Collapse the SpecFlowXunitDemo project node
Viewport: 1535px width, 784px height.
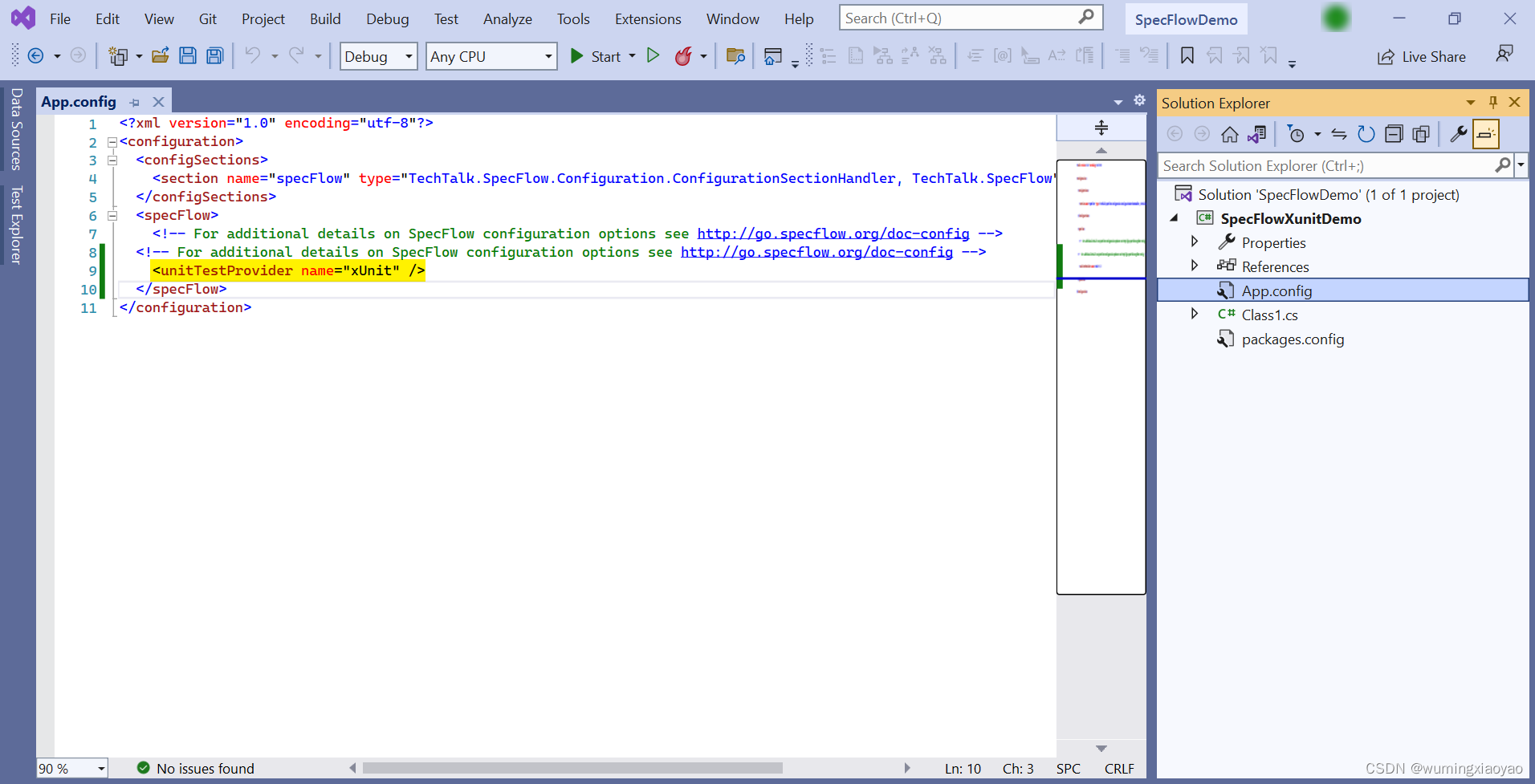point(1175,217)
